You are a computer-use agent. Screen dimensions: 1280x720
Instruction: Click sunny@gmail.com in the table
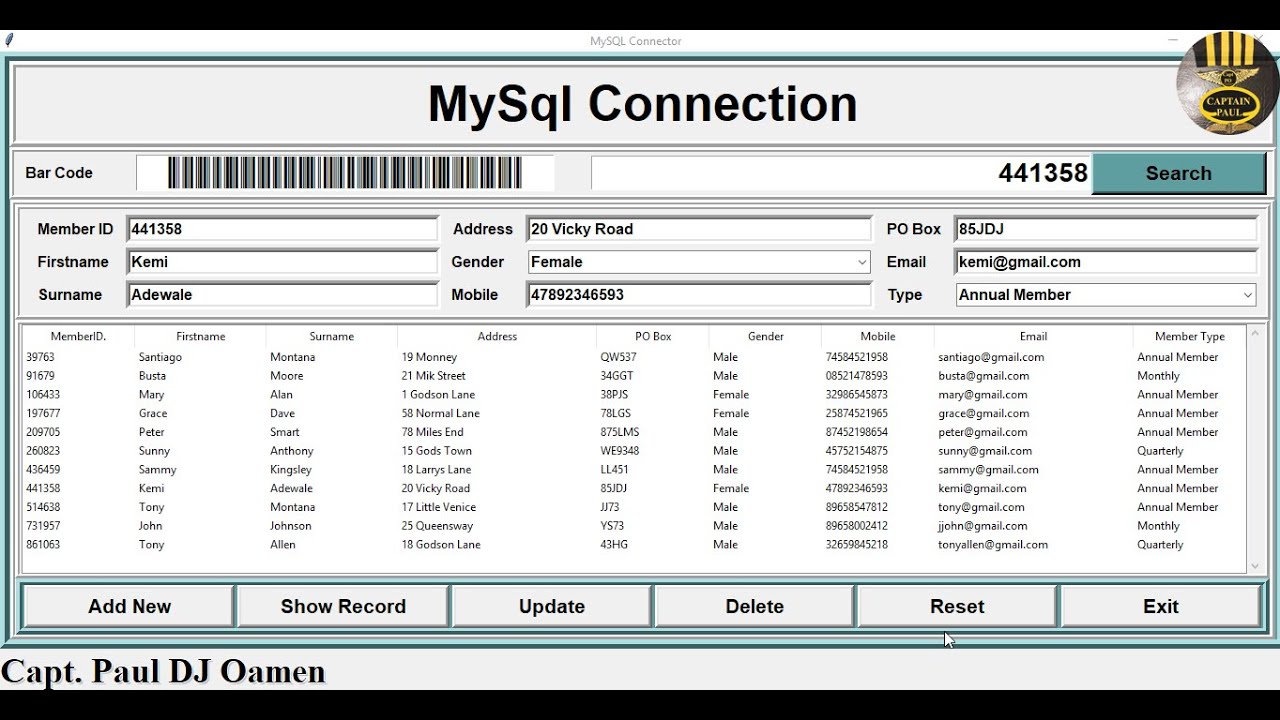pyautogui.click(x=984, y=451)
